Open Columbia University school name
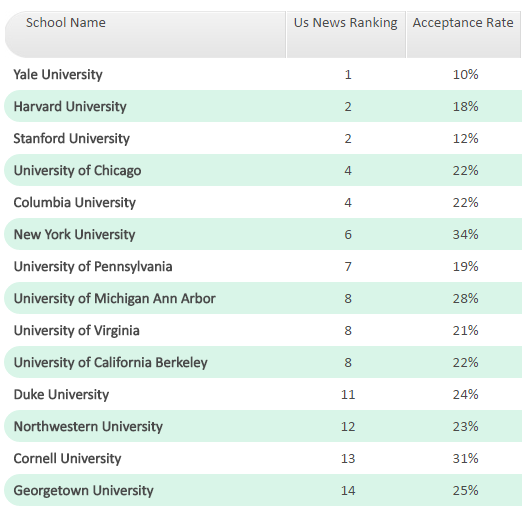The image size is (522, 512). tap(75, 202)
